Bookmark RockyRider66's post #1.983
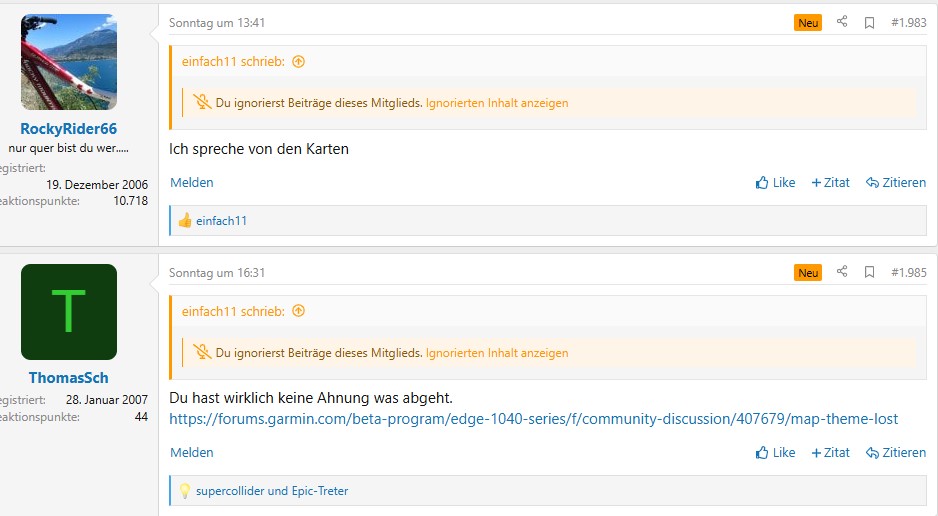Image resolution: width=938 pixels, height=516 pixels. tap(869, 22)
